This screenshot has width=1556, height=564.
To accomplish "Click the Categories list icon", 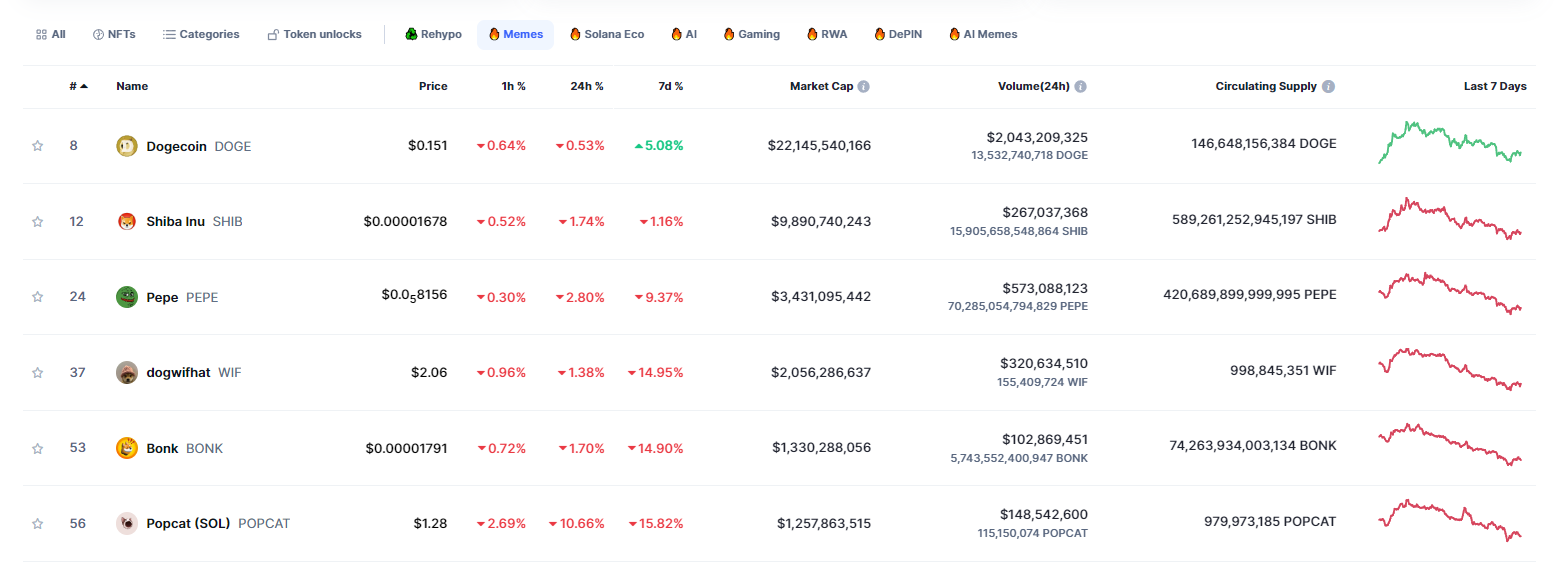I will pos(169,34).
